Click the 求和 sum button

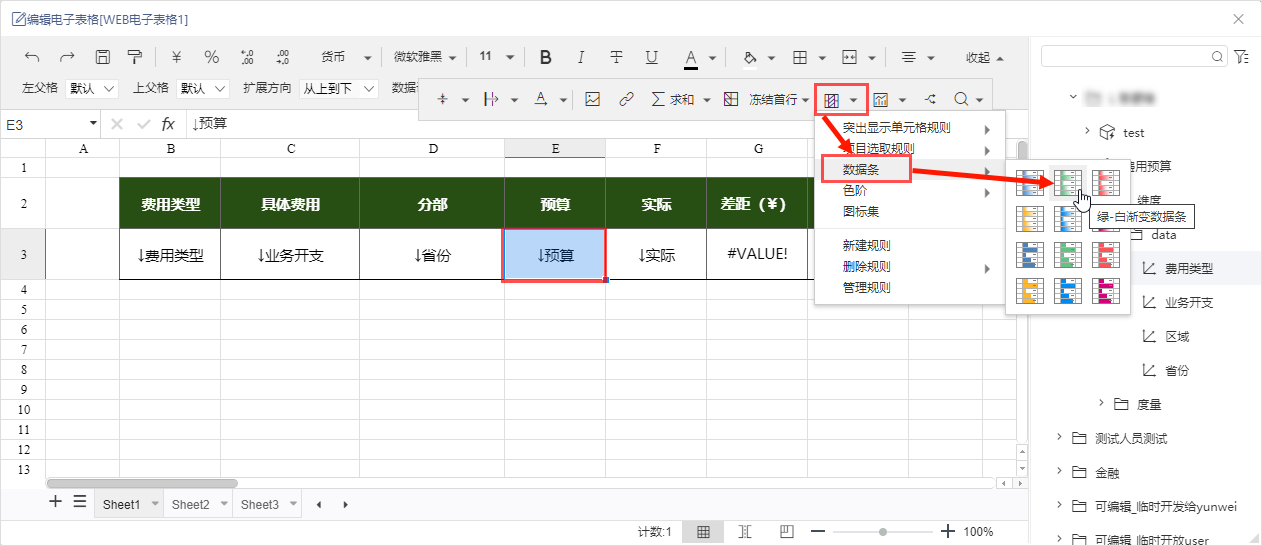click(x=673, y=99)
